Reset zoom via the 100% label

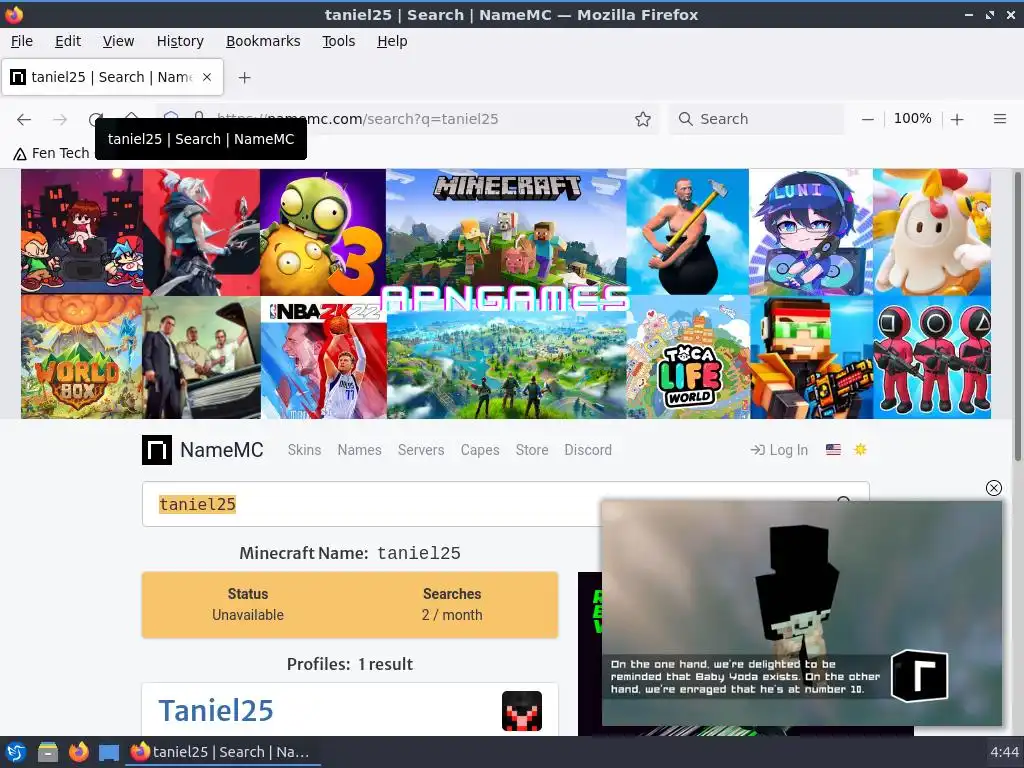point(912,118)
